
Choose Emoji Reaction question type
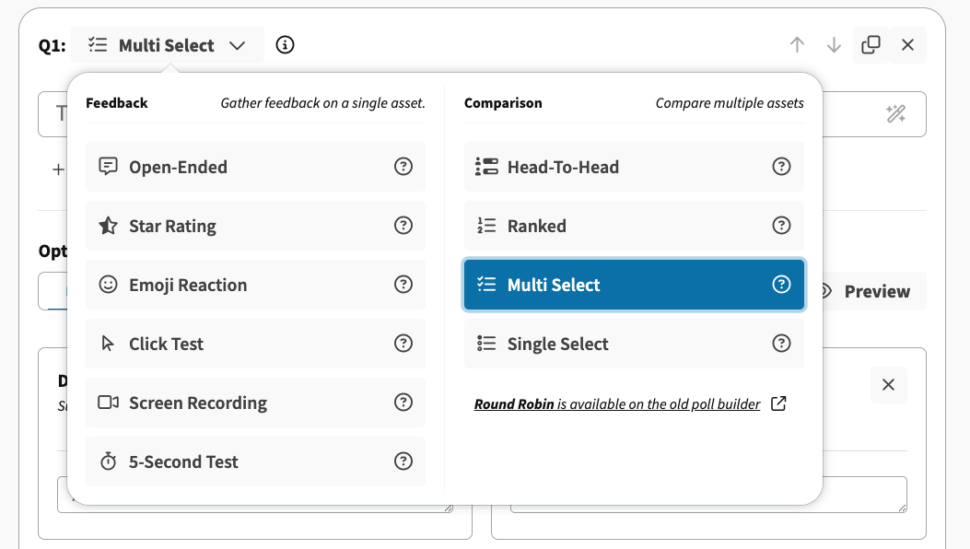[255, 285]
